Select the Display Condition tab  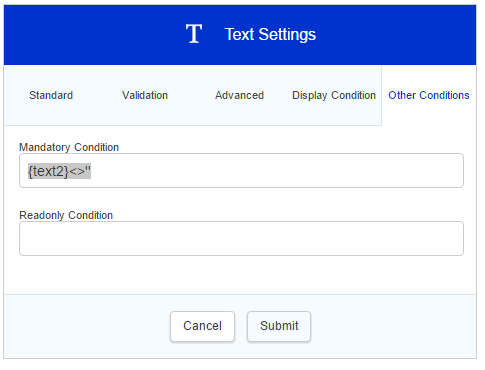click(x=334, y=95)
